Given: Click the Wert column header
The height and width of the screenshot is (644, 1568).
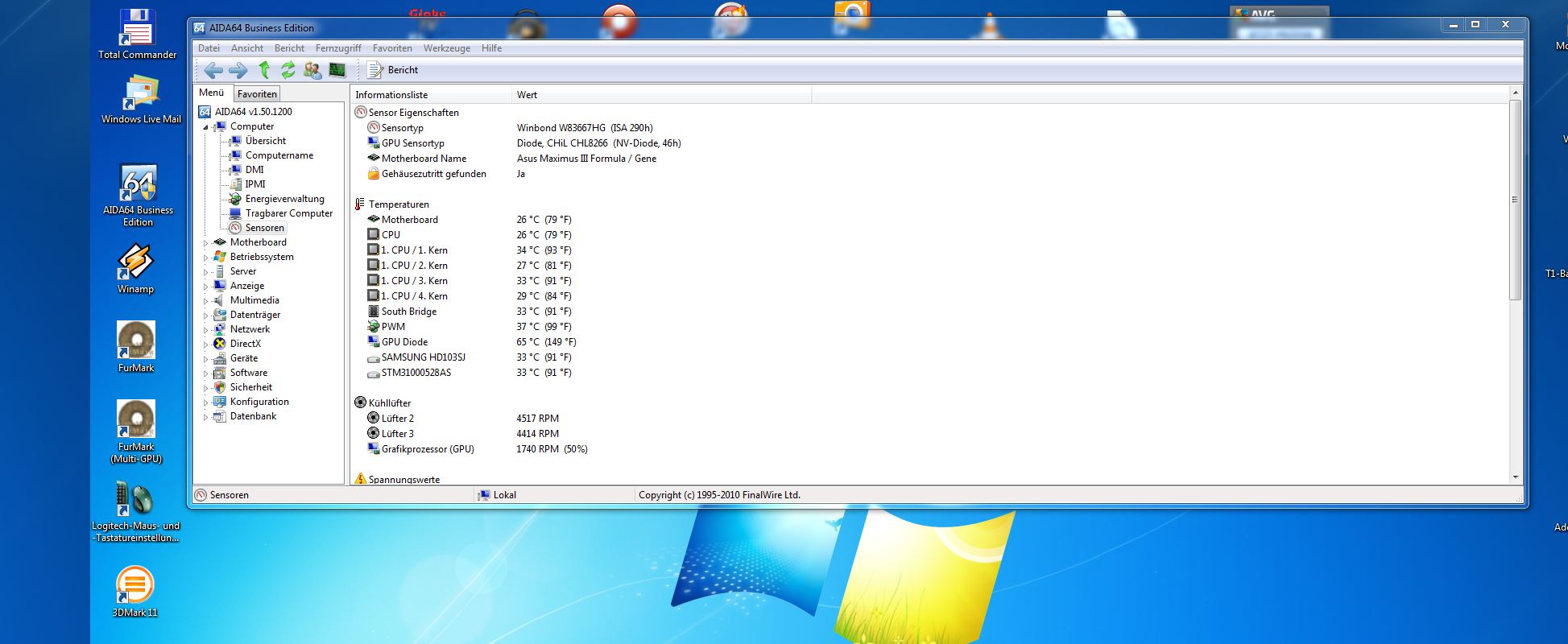Looking at the screenshot, I should pyautogui.click(x=527, y=95).
